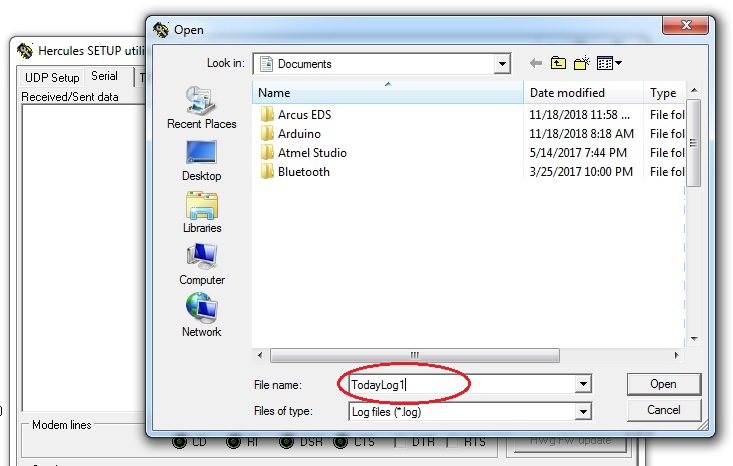Click the Received/Sent data area in Hercules
This screenshot has width=733, height=466.
[84, 257]
